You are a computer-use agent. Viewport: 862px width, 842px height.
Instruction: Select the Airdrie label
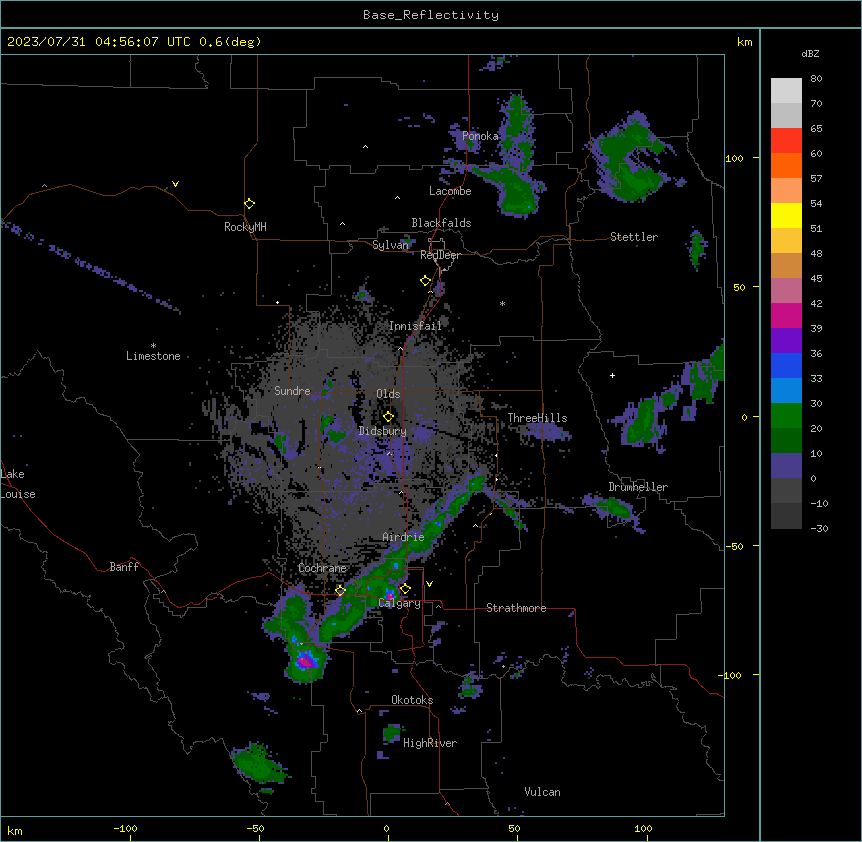[403, 537]
